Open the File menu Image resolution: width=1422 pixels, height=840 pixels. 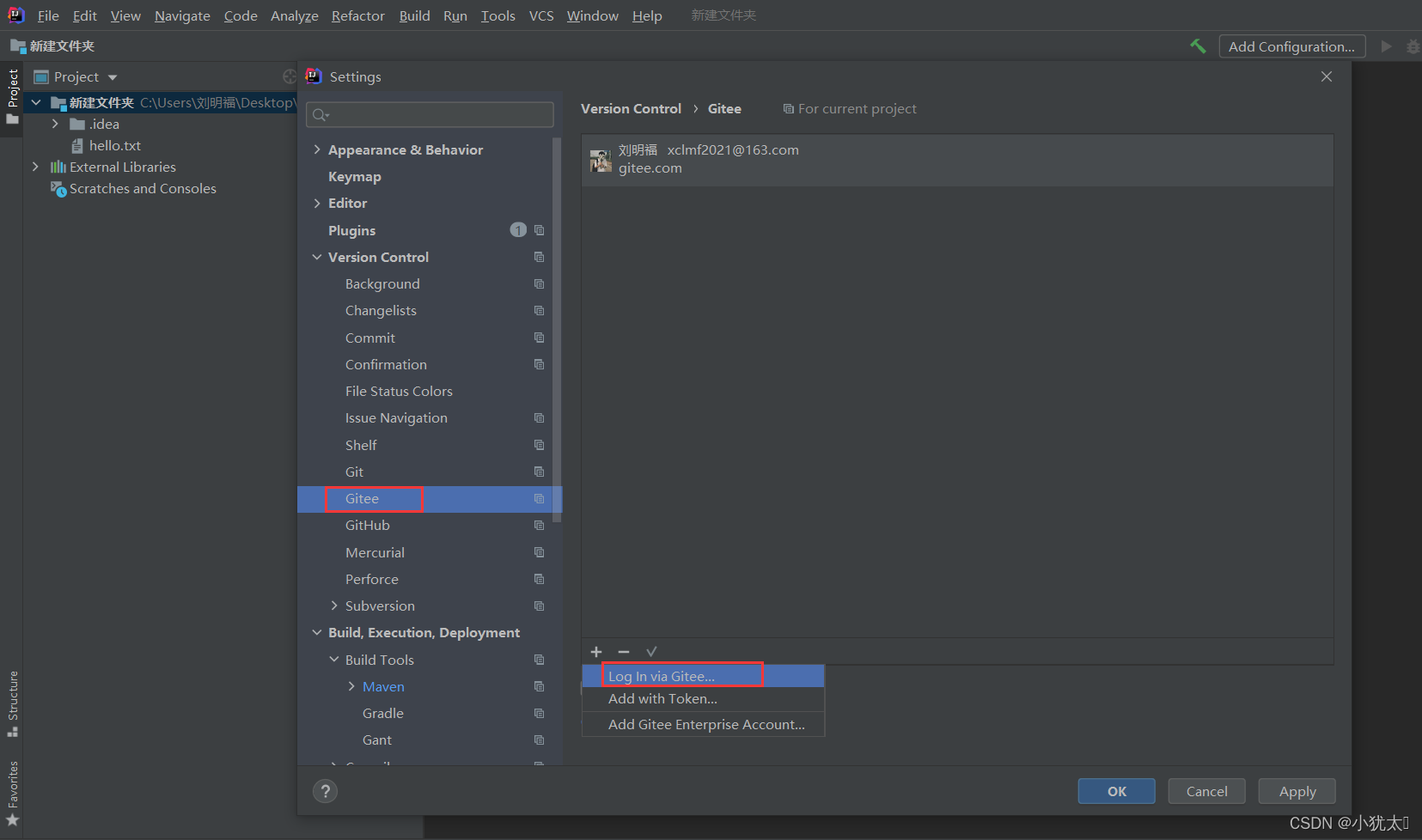pyautogui.click(x=48, y=15)
